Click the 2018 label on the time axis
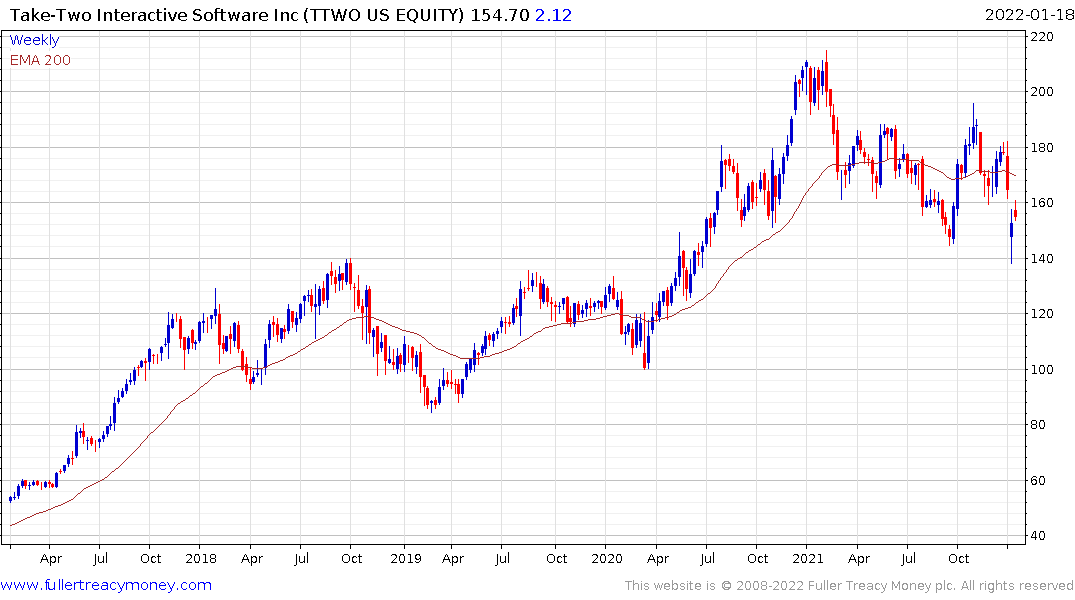The image size is (1075, 600). coord(201,558)
